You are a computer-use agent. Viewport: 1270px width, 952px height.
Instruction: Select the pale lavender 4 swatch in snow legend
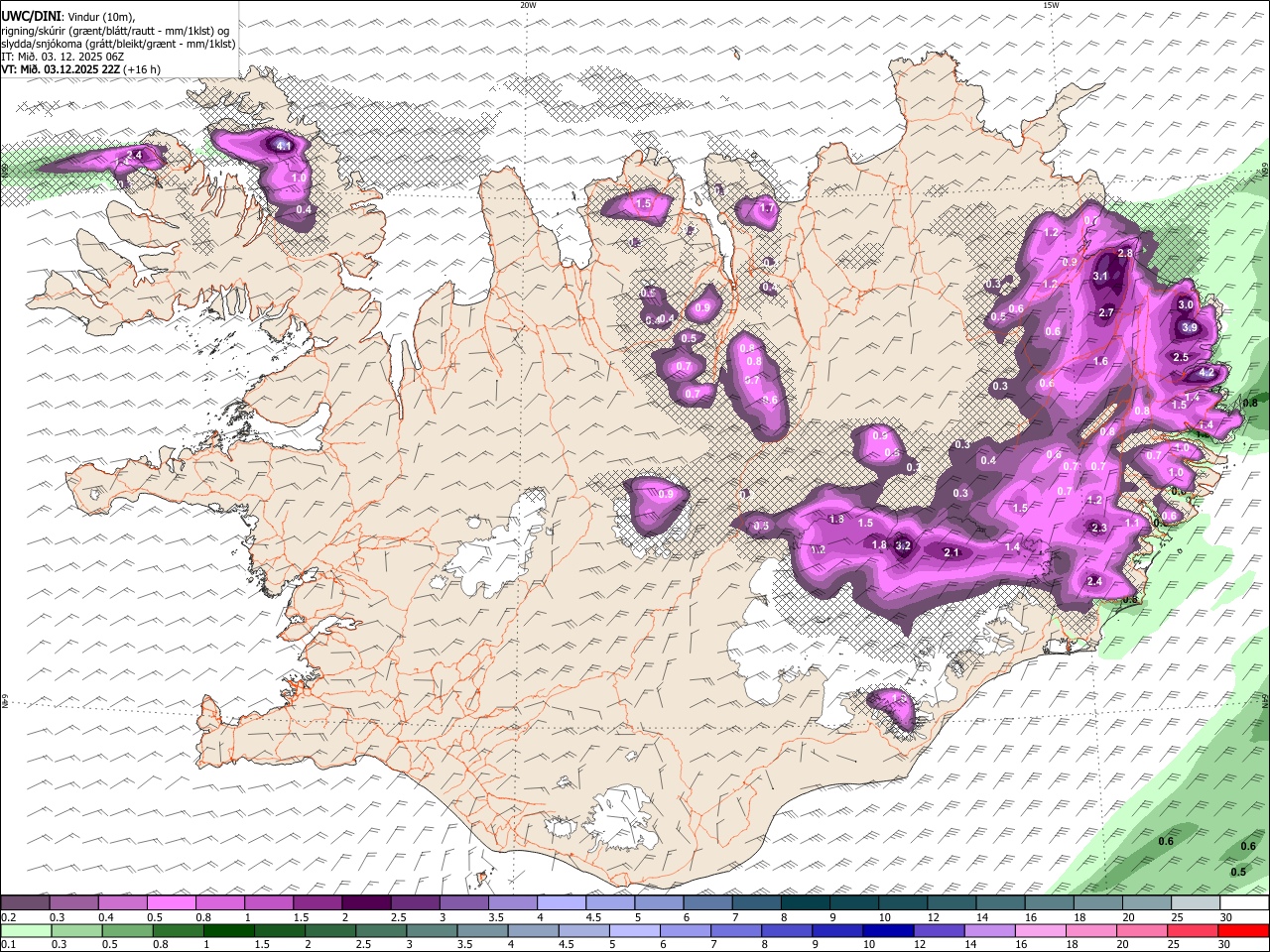click(562, 903)
